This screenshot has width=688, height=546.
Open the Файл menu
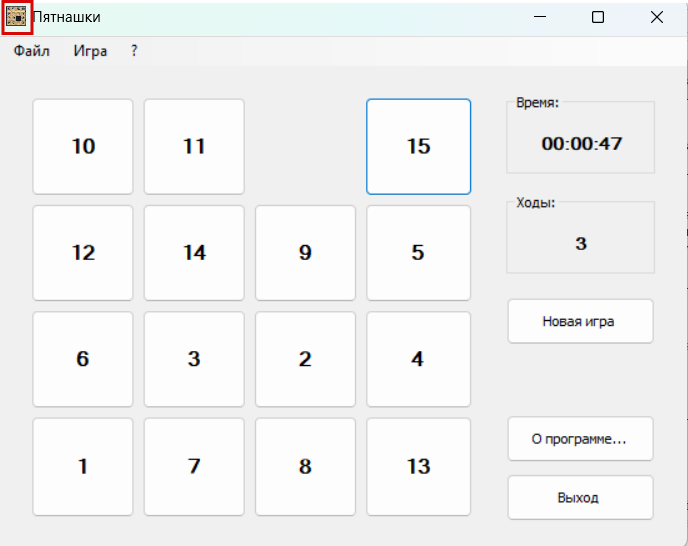(x=32, y=51)
